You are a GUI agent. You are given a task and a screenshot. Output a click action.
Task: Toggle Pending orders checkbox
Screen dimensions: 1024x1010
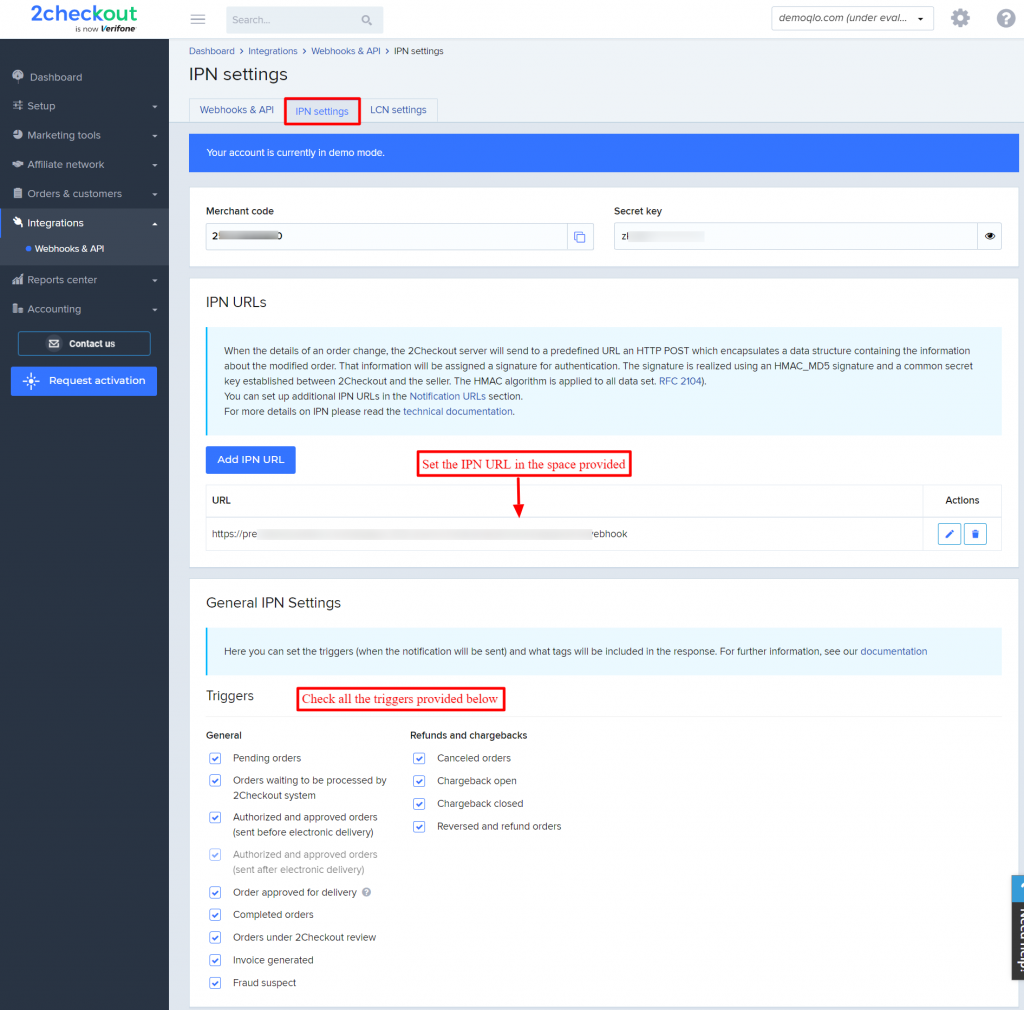click(215, 758)
